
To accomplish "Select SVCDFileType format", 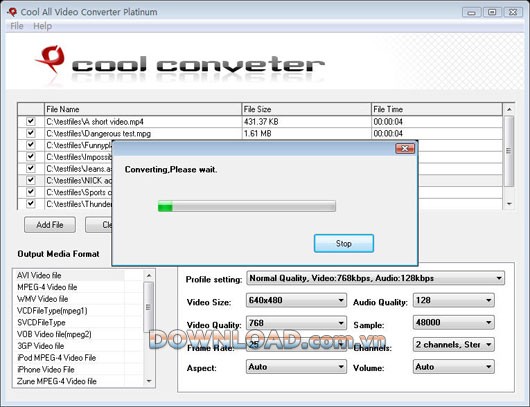I will (41, 322).
